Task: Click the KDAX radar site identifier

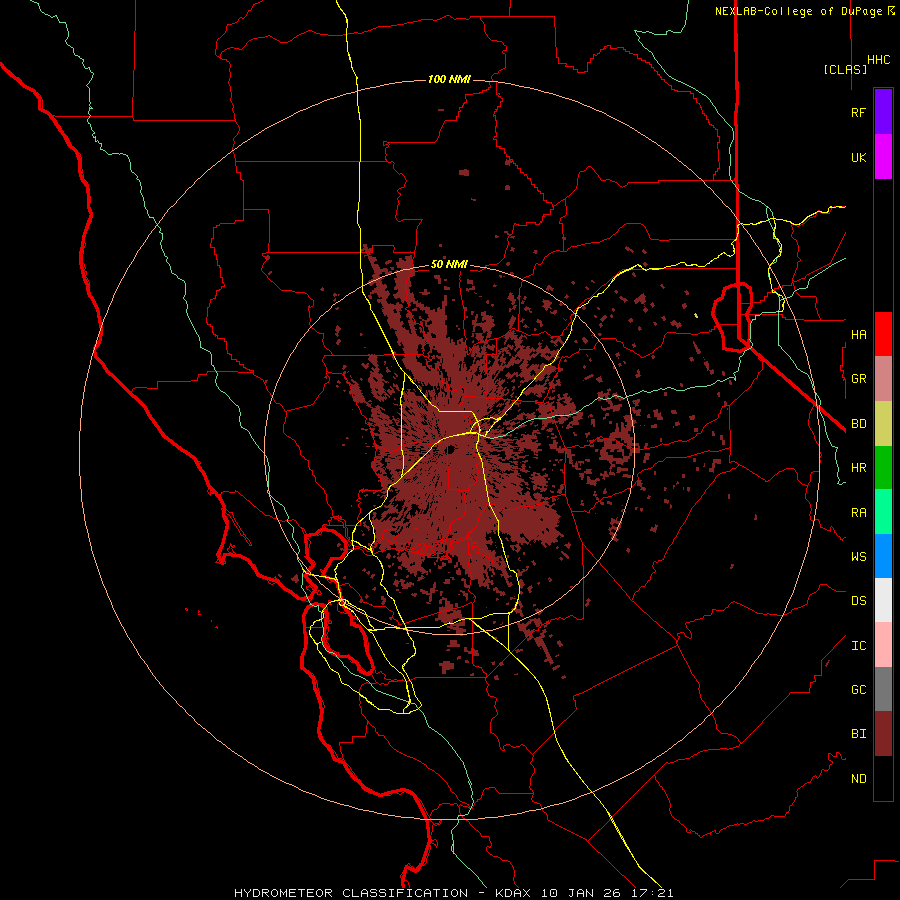Action: [512, 893]
